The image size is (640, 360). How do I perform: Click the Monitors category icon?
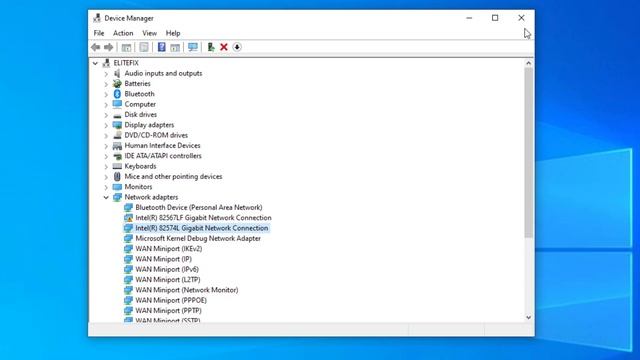point(117,187)
